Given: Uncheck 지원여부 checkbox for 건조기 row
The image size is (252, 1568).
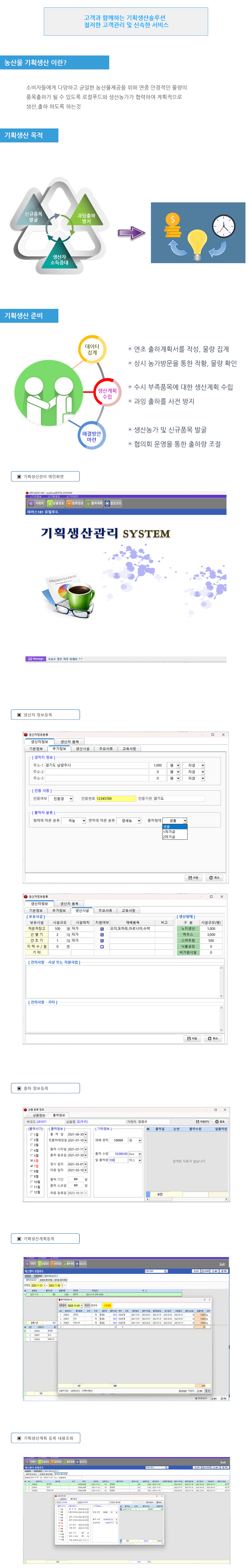Looking at the screenshot, I should 102,941.
